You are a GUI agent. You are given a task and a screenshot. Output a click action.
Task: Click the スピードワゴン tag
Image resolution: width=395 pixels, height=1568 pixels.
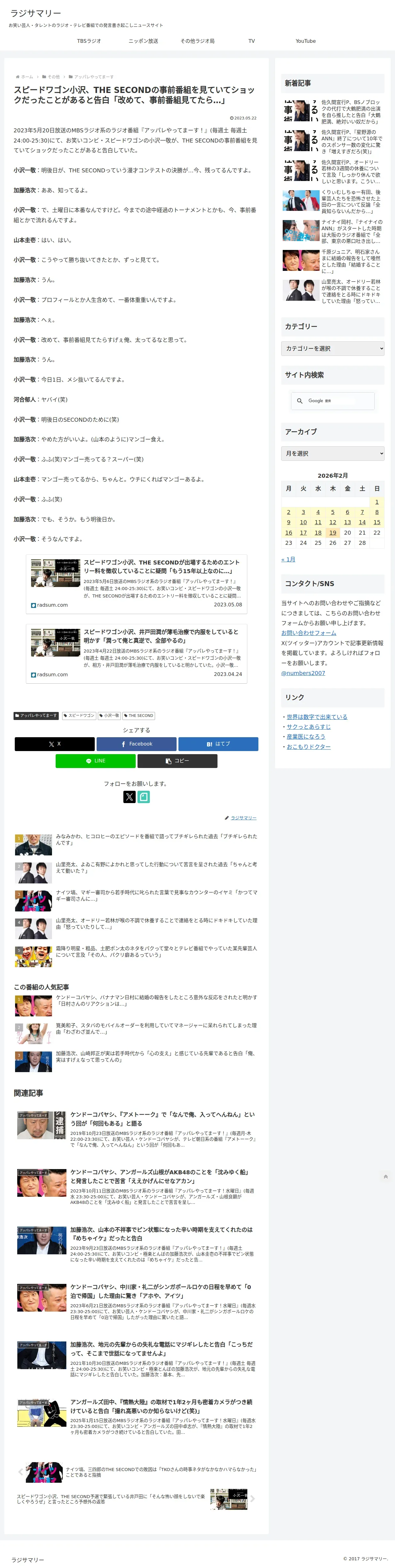(x=79, y=715)
